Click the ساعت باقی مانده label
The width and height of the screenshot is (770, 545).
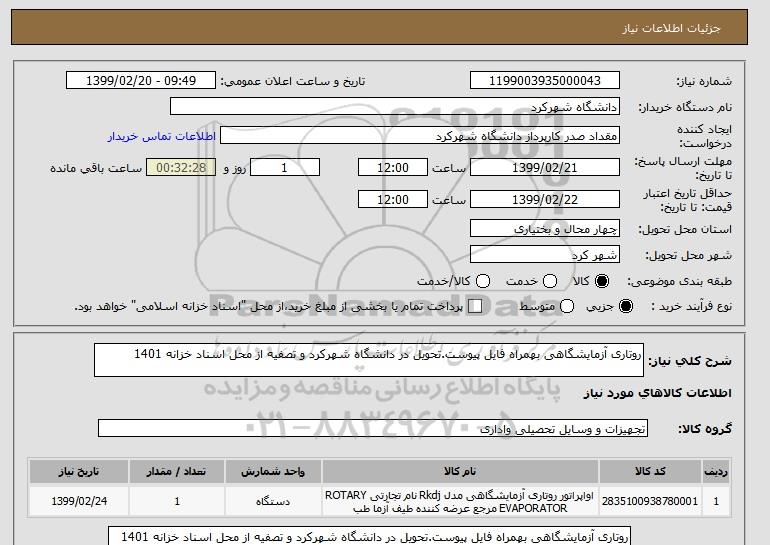click(x=96, y=168)
